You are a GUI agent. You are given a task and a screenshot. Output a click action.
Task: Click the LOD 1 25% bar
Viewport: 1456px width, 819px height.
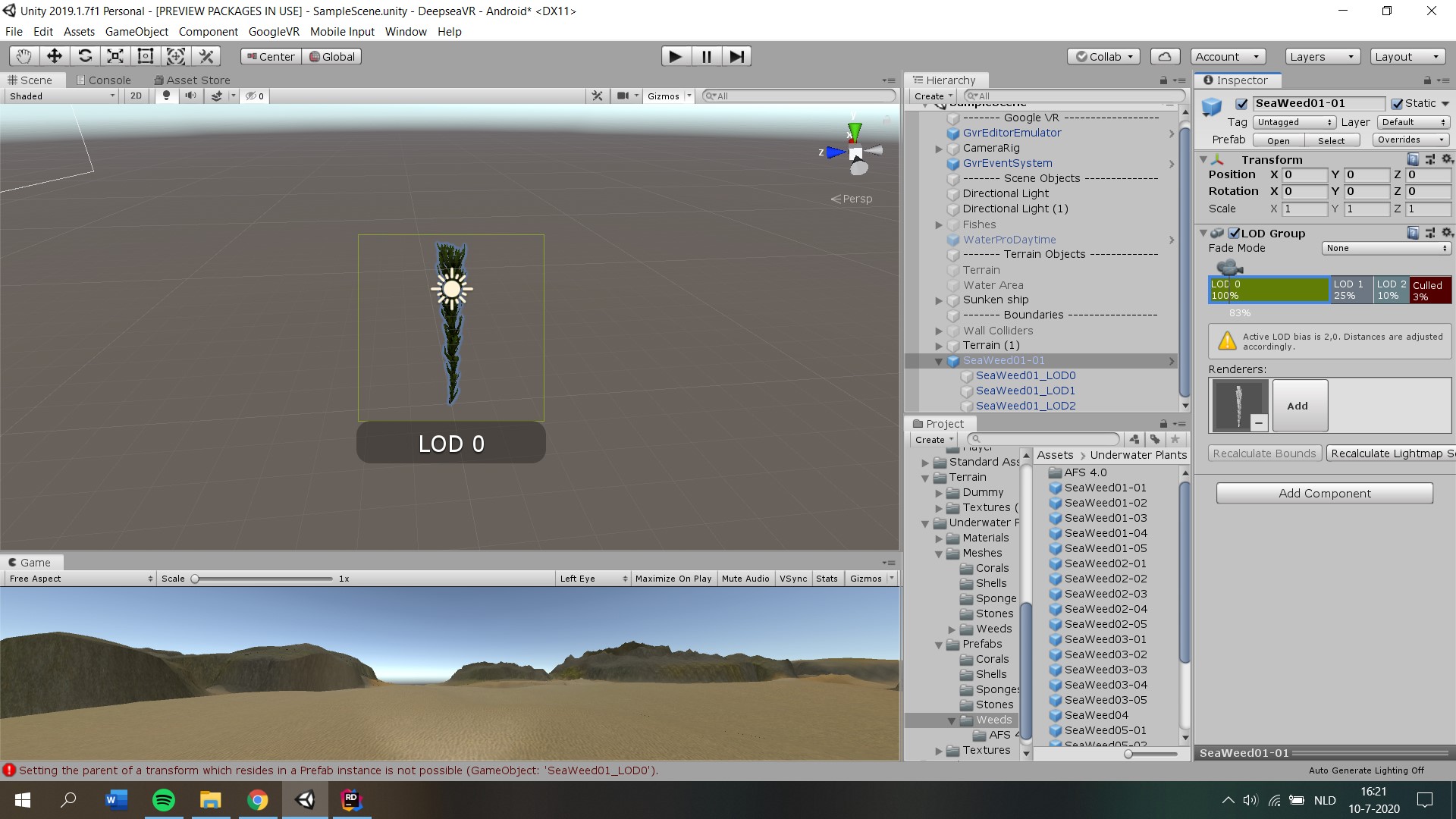(x=1351, y=290)
